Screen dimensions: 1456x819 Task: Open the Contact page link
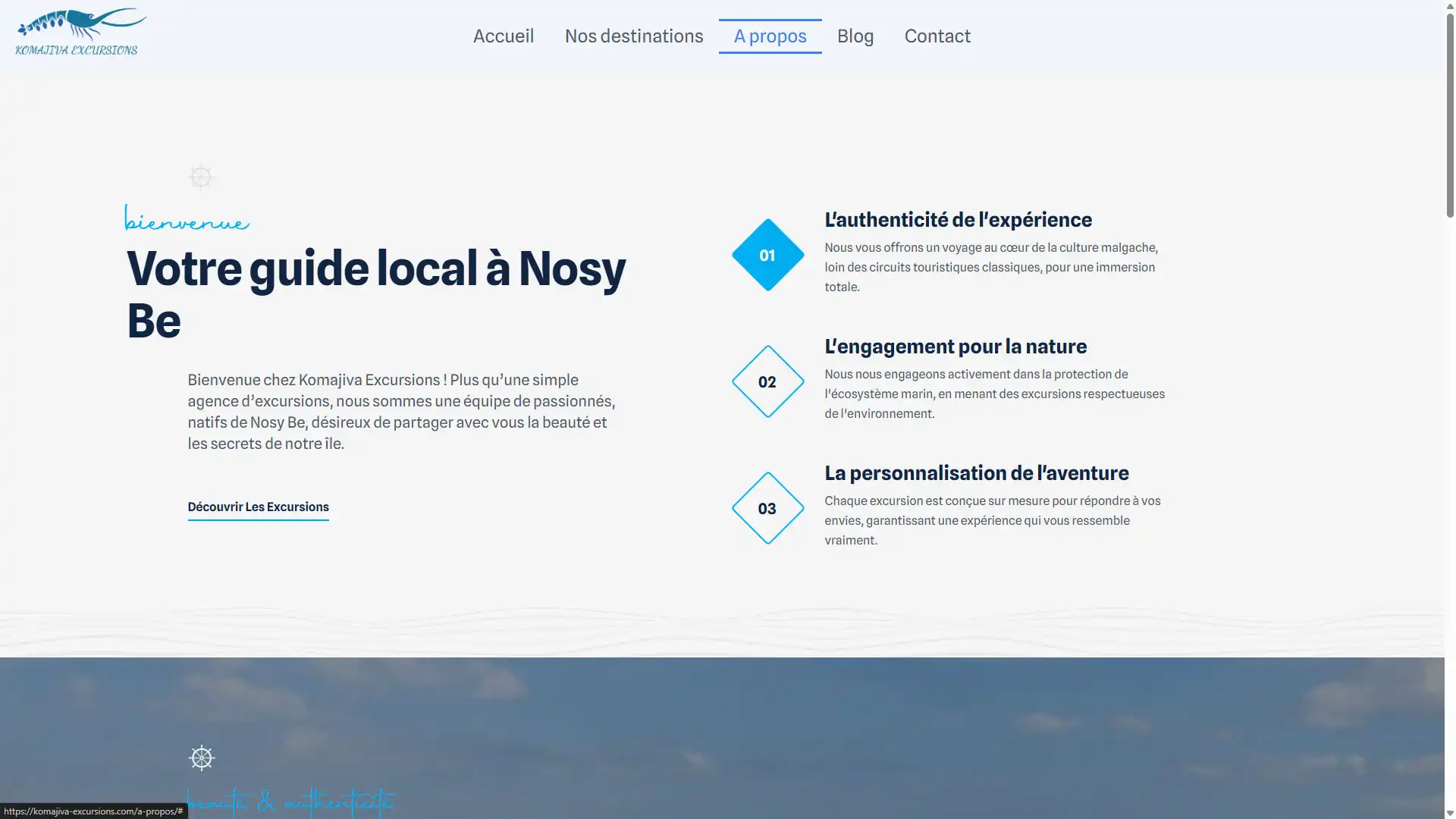[x=937, y=36]
